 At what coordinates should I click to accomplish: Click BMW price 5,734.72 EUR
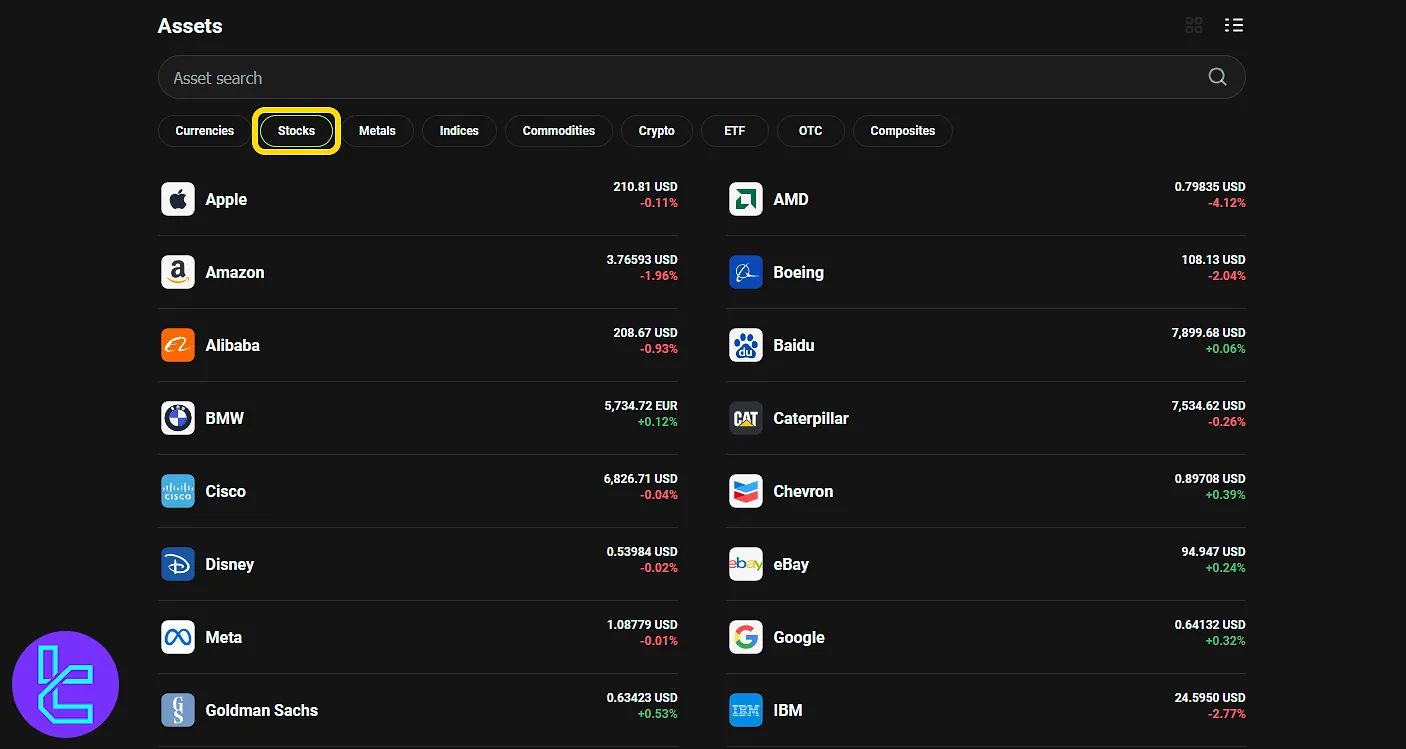(641, 406)
